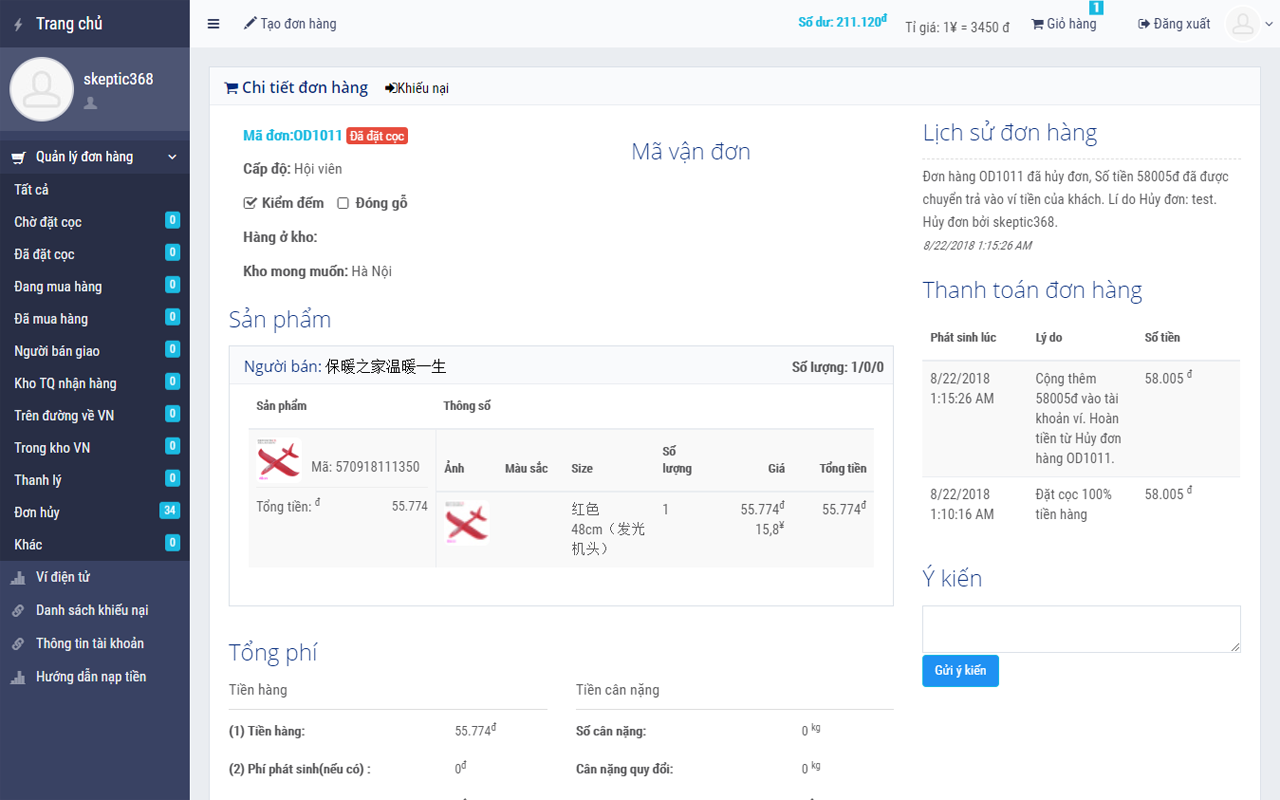The height and width of the screenshot is (800, 1280).
Task: Click the product code Mã: 570918111350
Action: click(x=365, y=467)
